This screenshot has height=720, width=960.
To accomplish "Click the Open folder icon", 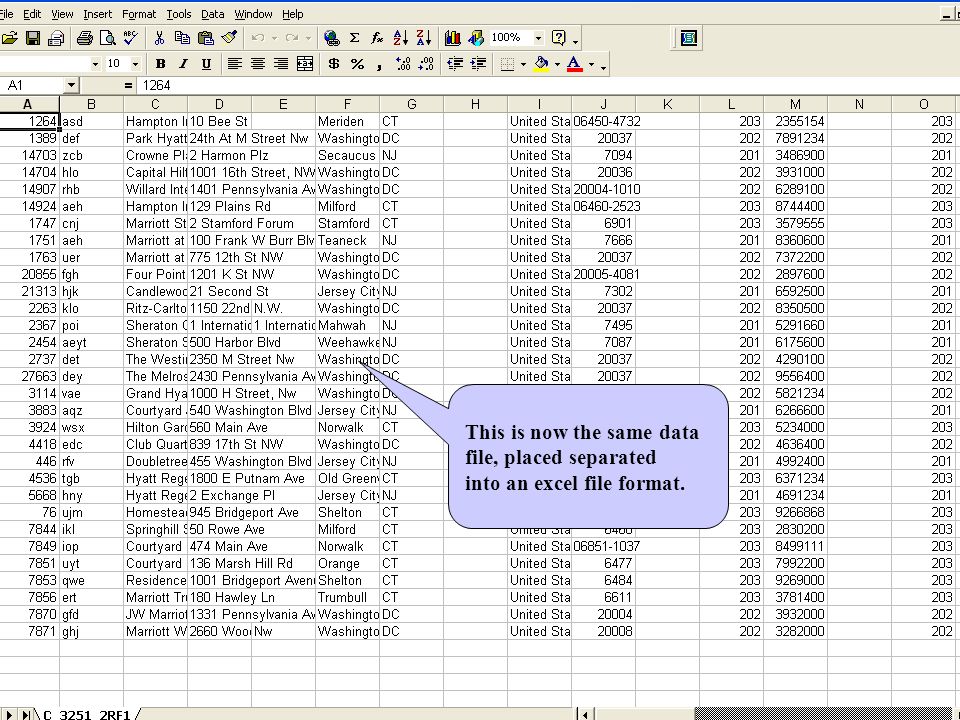I will coord(9,38).
